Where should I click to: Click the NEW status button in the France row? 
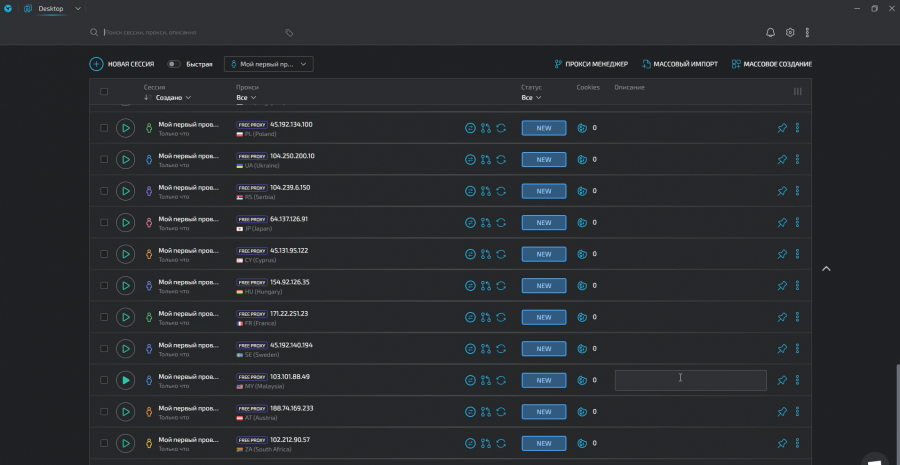544,317
